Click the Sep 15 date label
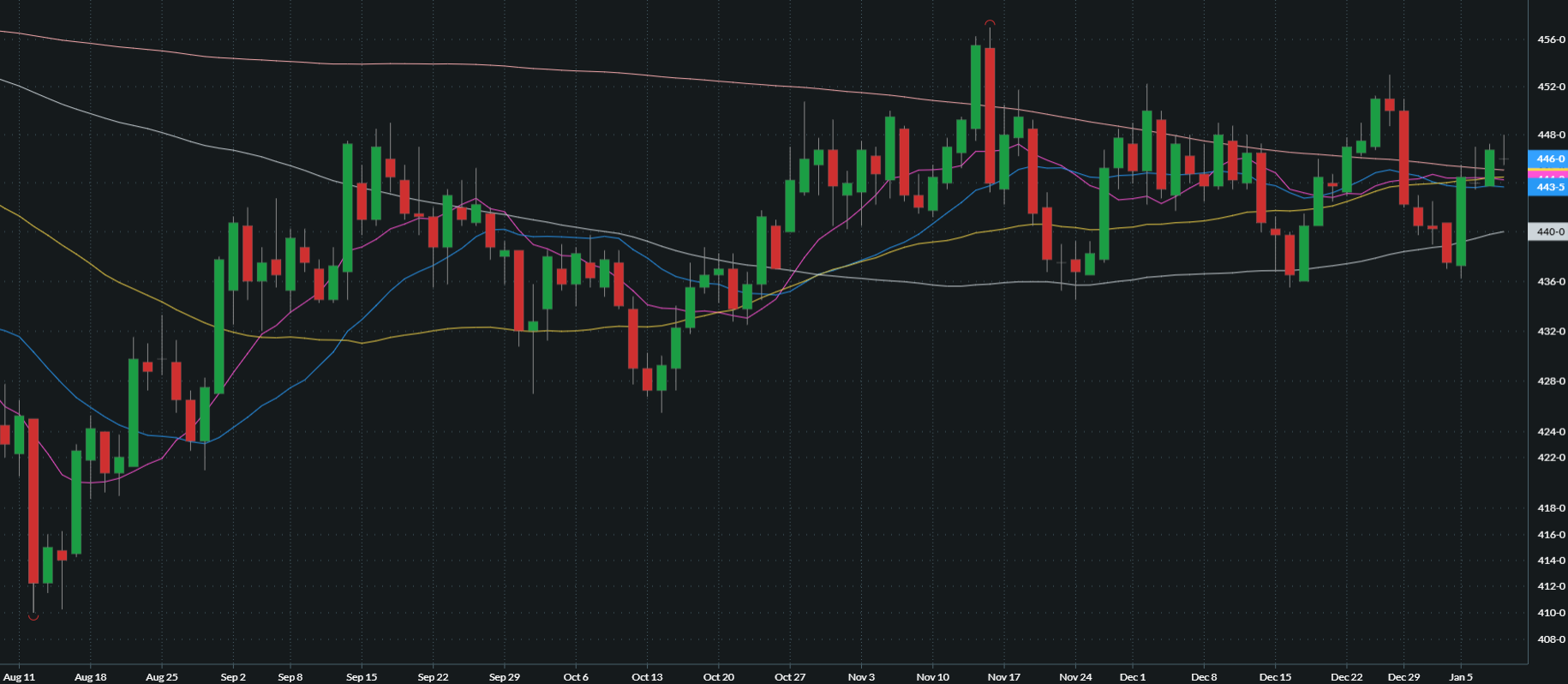This screenshot has height=684, width=1568. [x=362, y=676]
